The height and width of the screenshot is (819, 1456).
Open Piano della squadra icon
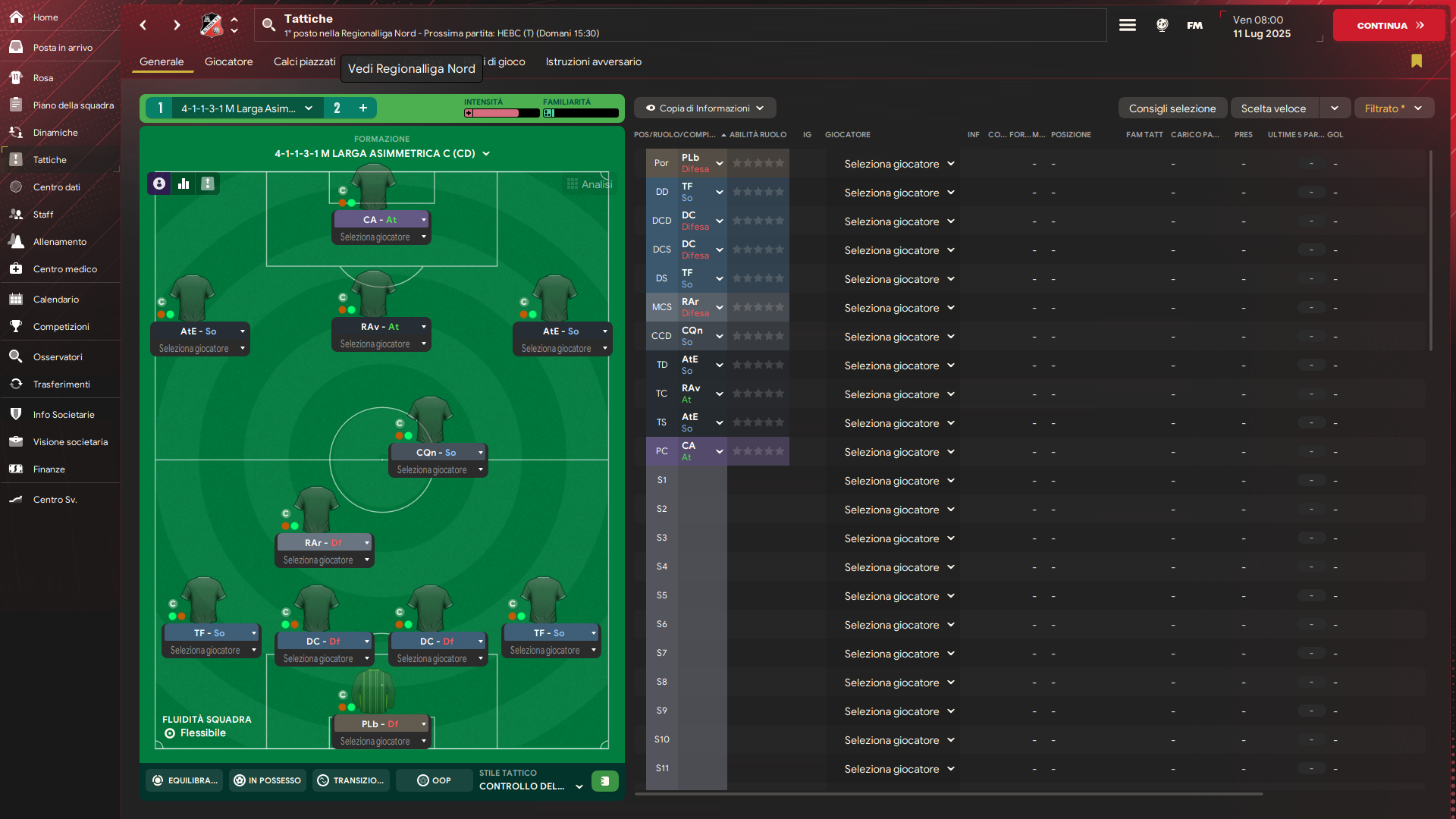pos(16,105)
